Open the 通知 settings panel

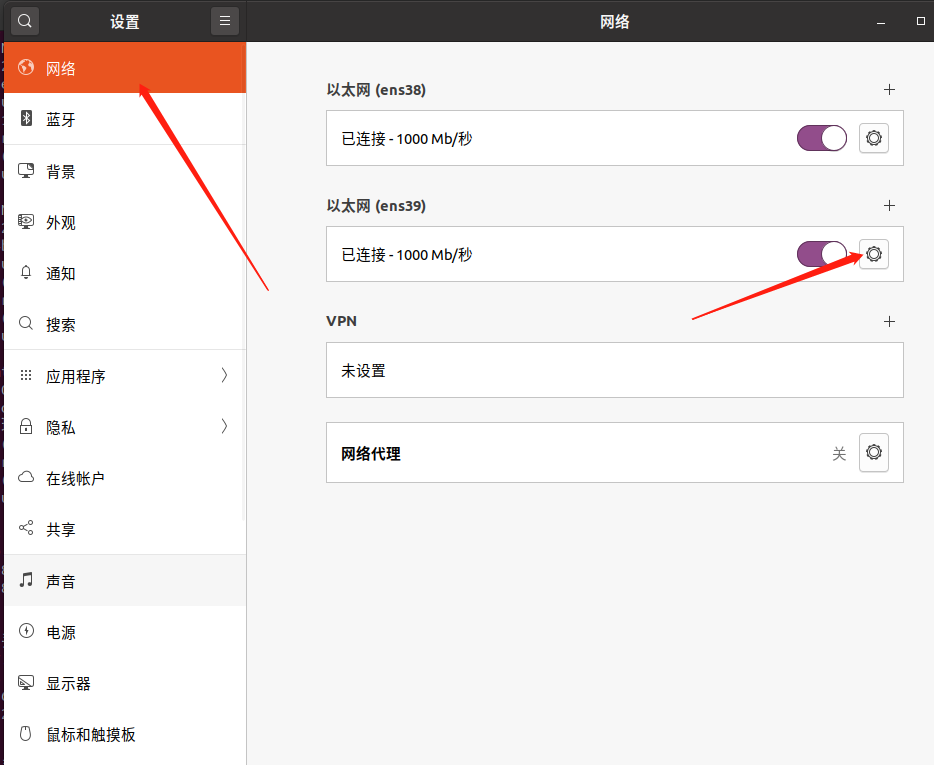pos(125,273)
